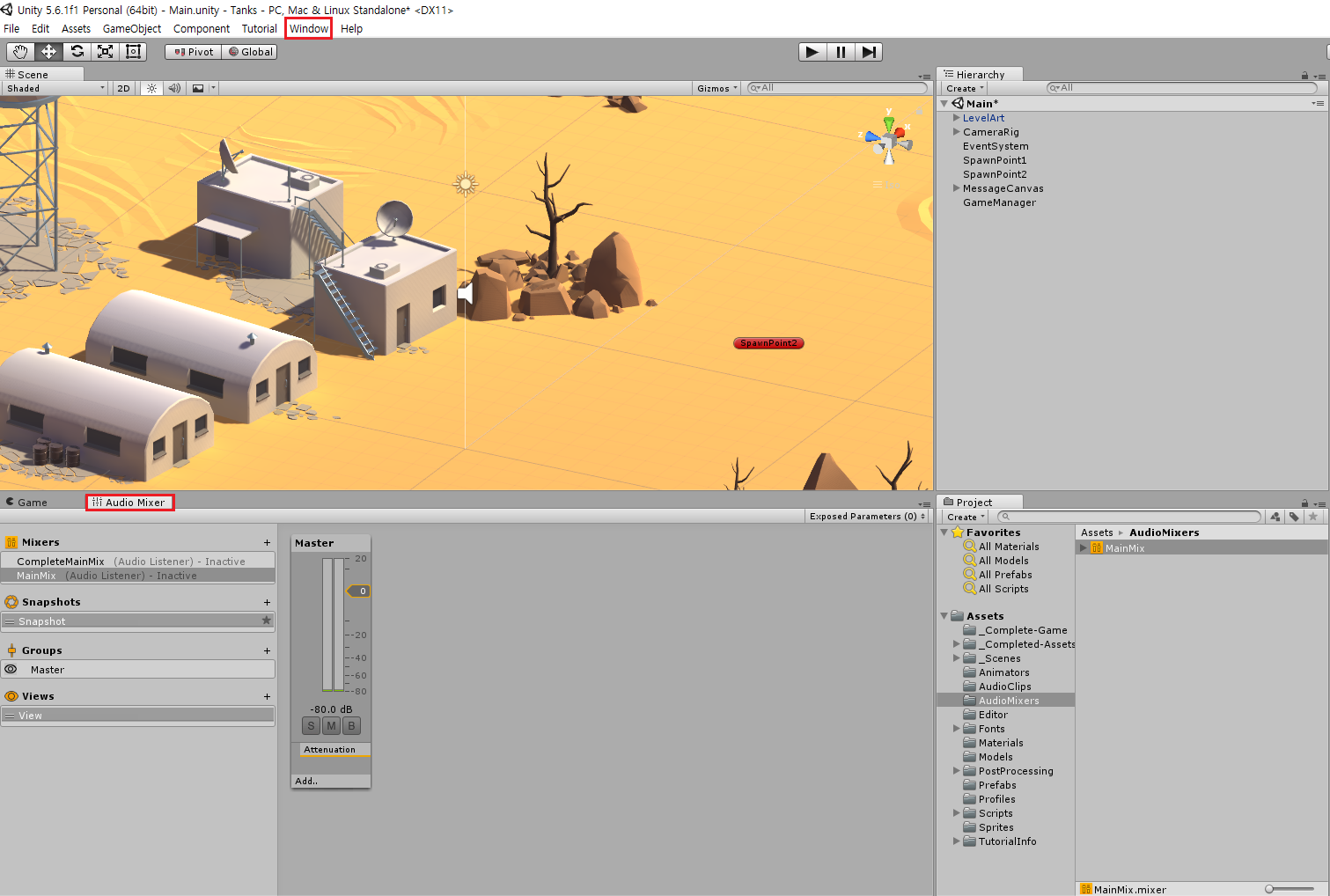Open the Window menu

pyautogui.click(x=308, y=28)
